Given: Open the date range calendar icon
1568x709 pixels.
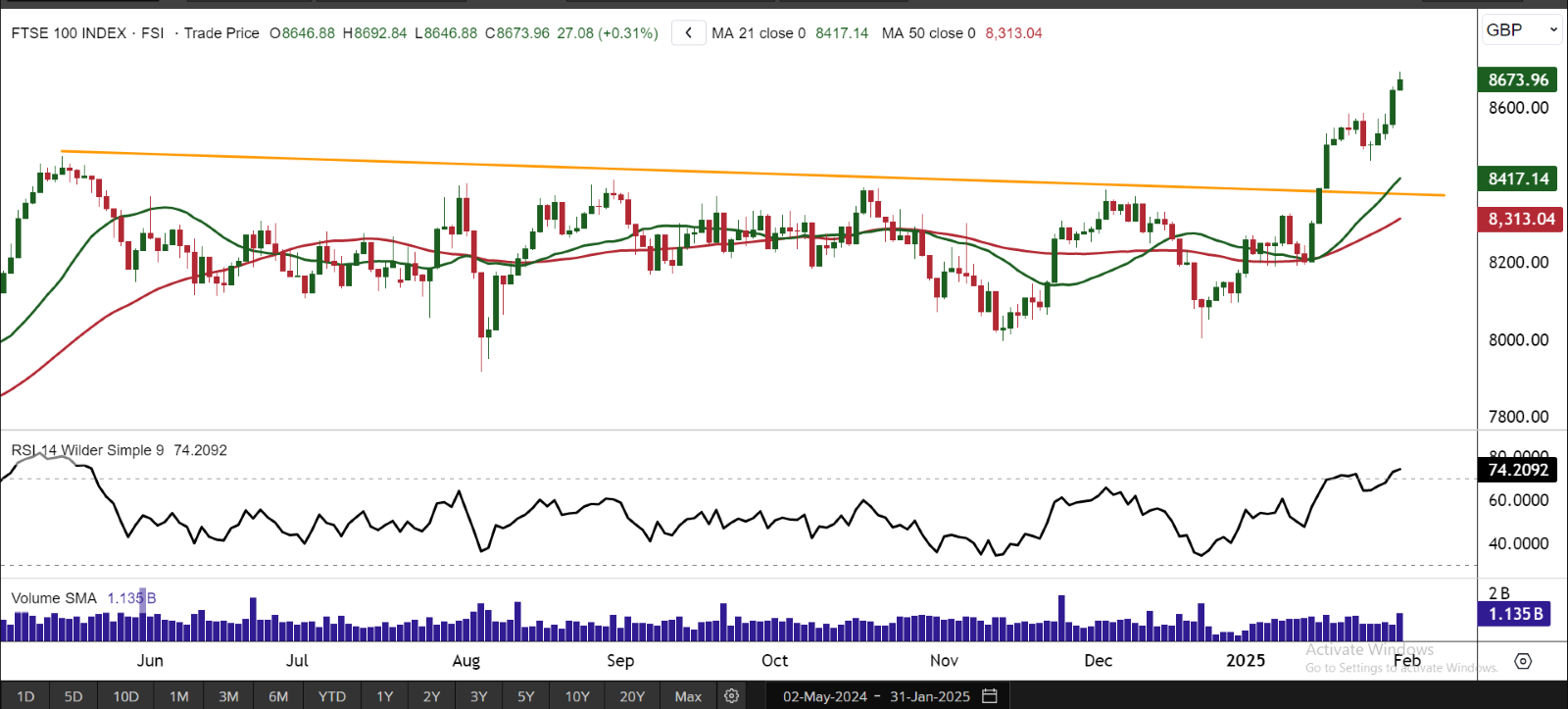Looking at the screenshot, I should pyautogui.click(x=990, y=696).
